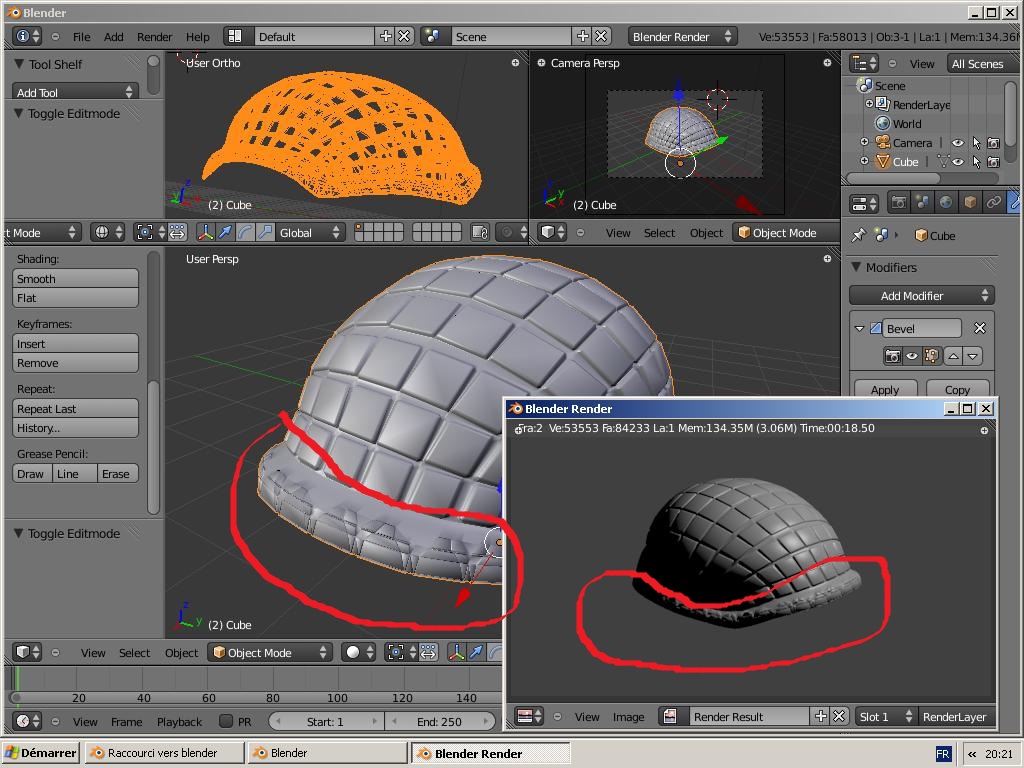1024x768 pixels.
Task: Click the Cube object icon in properties breadcrumb
Action: (921, 236)
